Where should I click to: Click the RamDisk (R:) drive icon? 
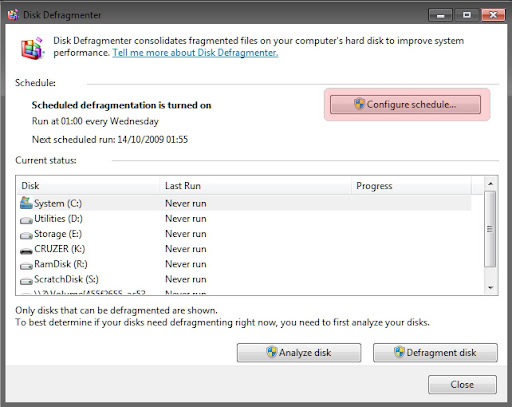[x=26, y=266]
